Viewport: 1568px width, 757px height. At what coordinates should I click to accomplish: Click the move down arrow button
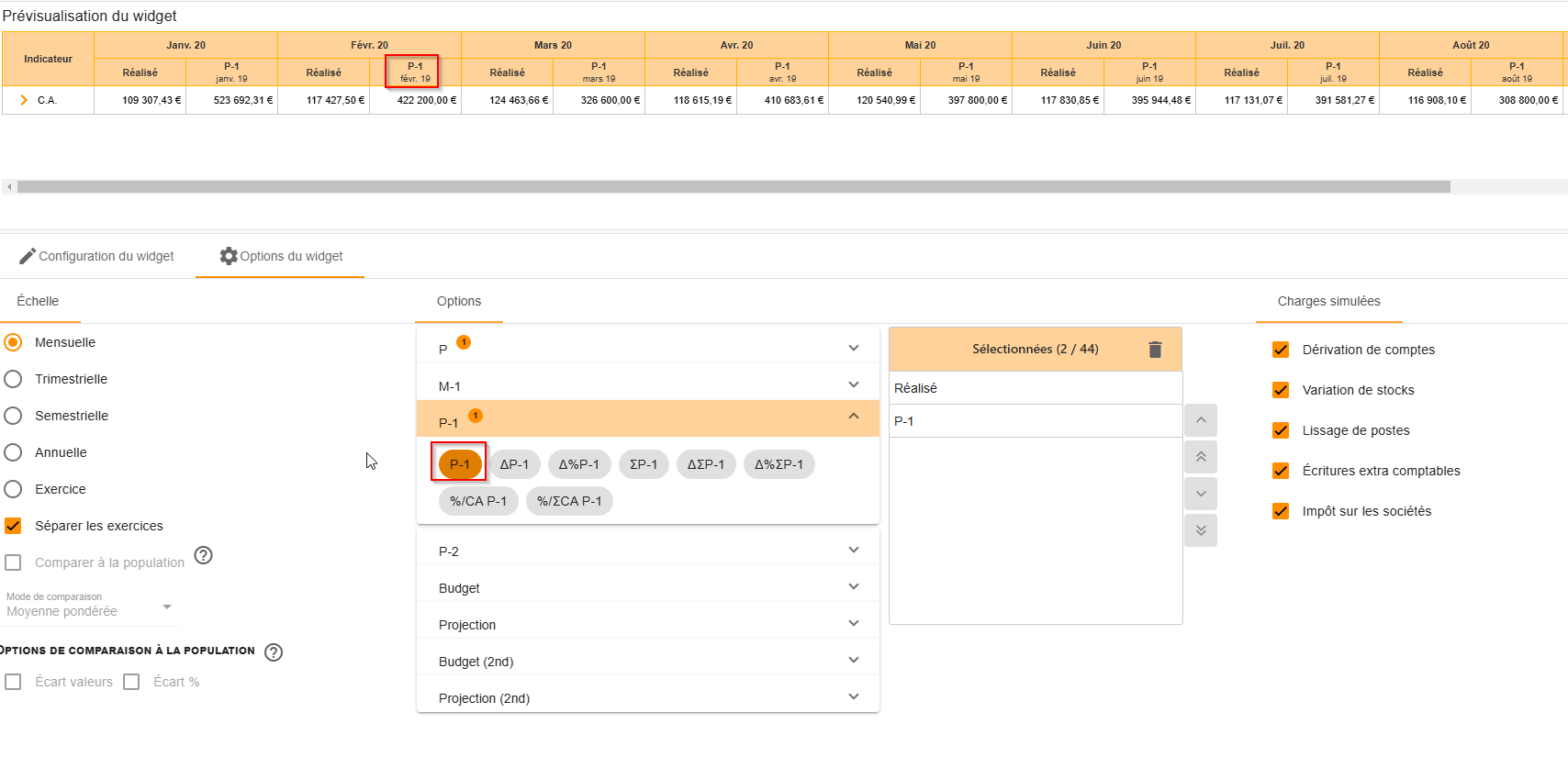[1200, 494]
